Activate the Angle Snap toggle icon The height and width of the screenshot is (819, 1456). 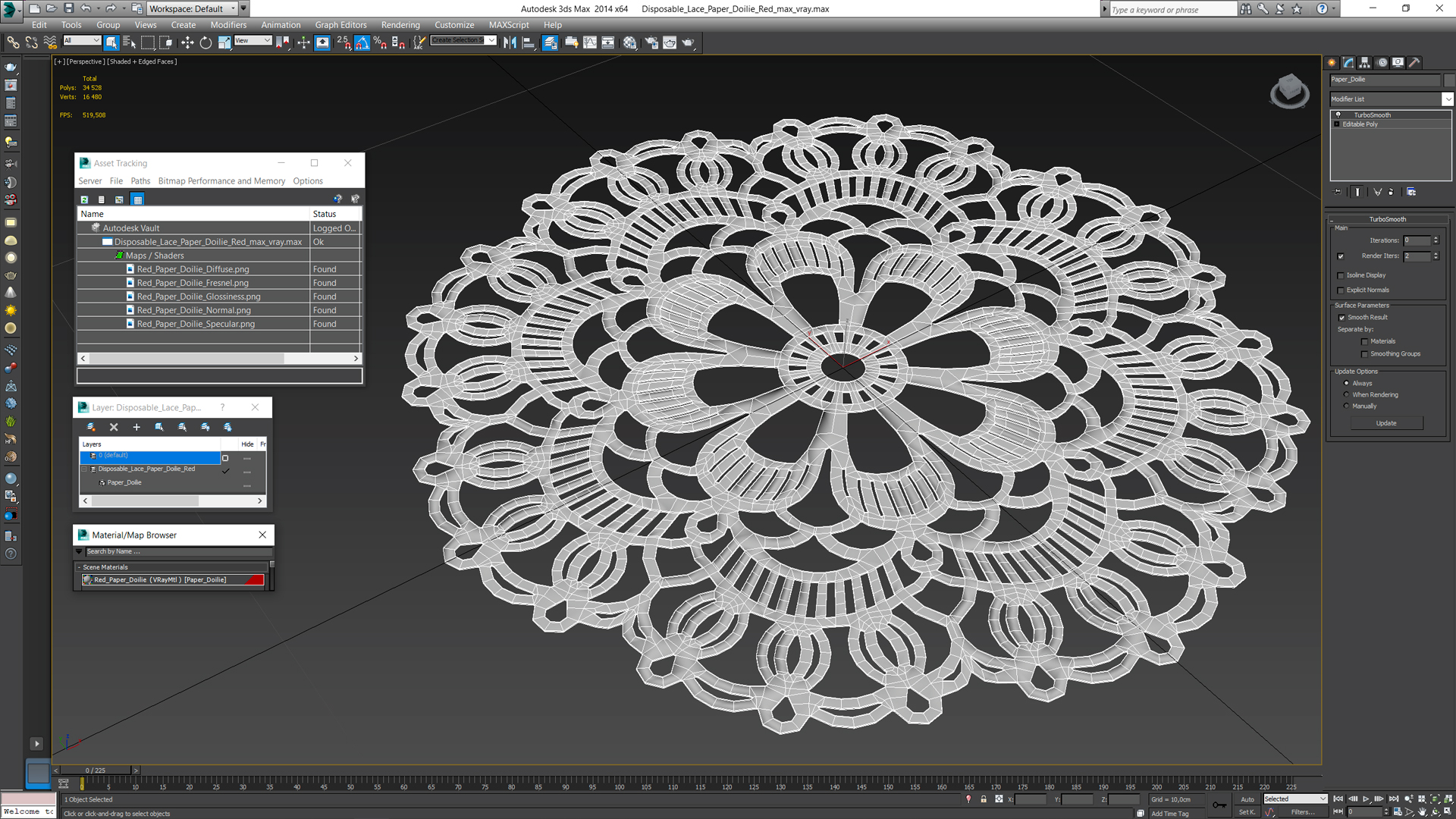point(362,43)
